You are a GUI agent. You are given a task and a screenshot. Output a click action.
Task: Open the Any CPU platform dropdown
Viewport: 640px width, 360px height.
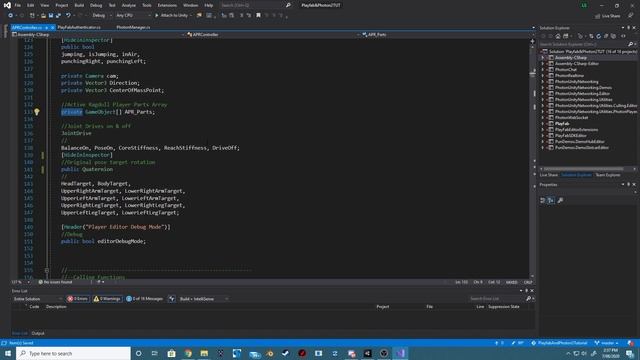pyautogui.click(x=133, y=16)
